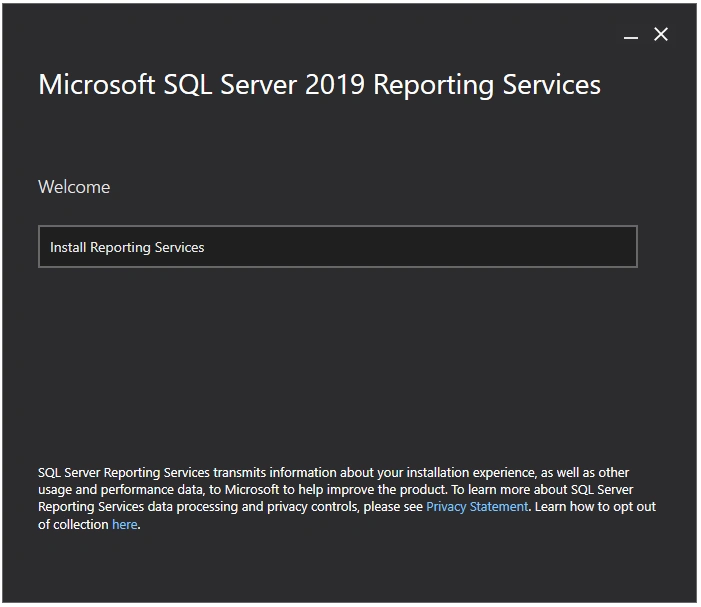Image resolution: width=701 pixels, height=607 pixels.
Task: Click the empty area below Install button
Action: click(338, 364)
